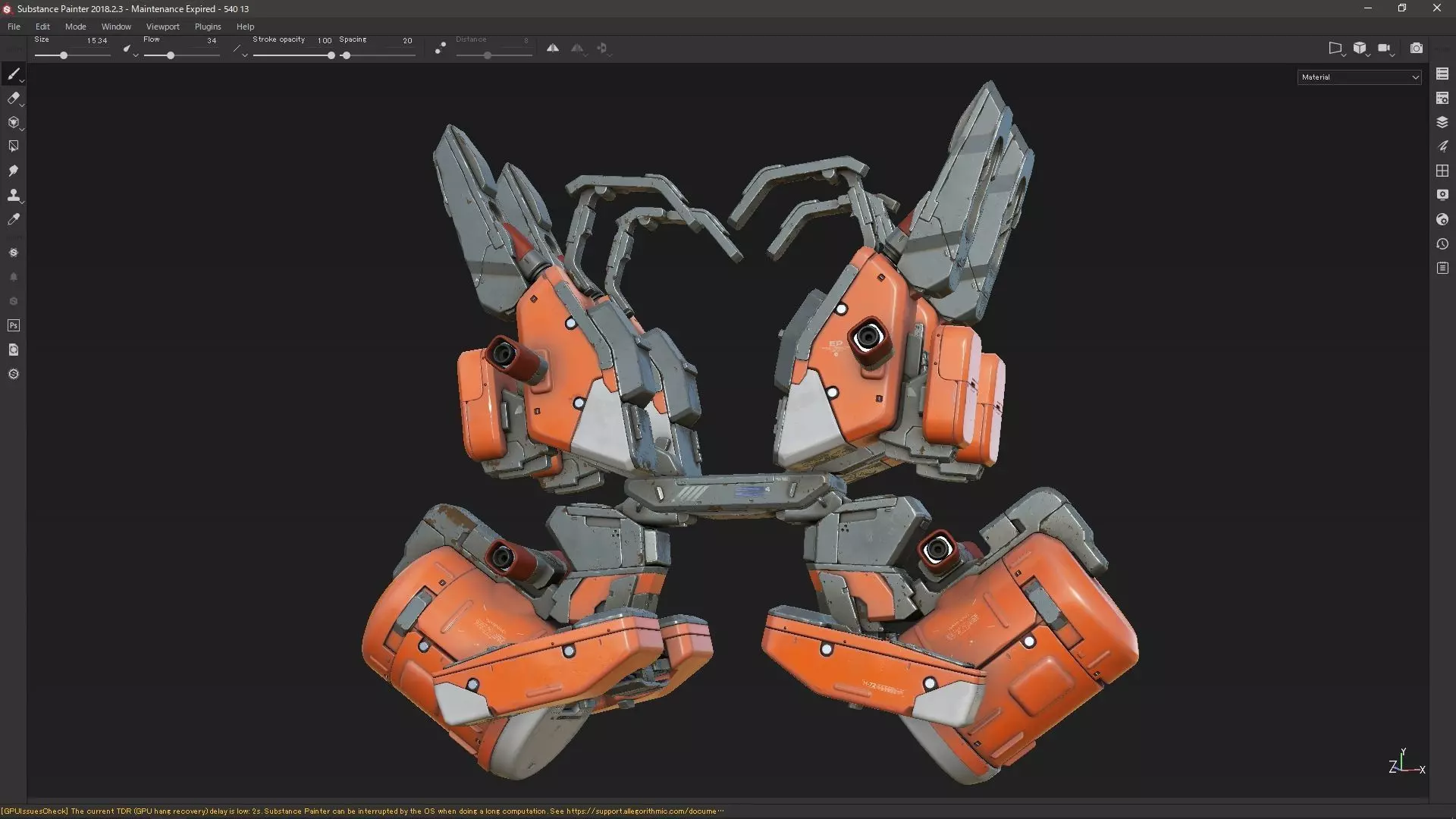Open the Viewport menu
This screenshot has height=819, width=1456.
163,27
